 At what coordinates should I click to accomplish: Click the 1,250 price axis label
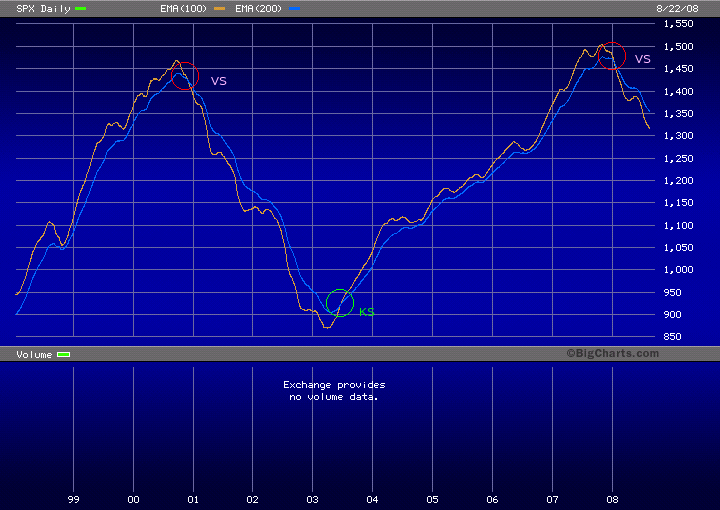click(678, 158)
